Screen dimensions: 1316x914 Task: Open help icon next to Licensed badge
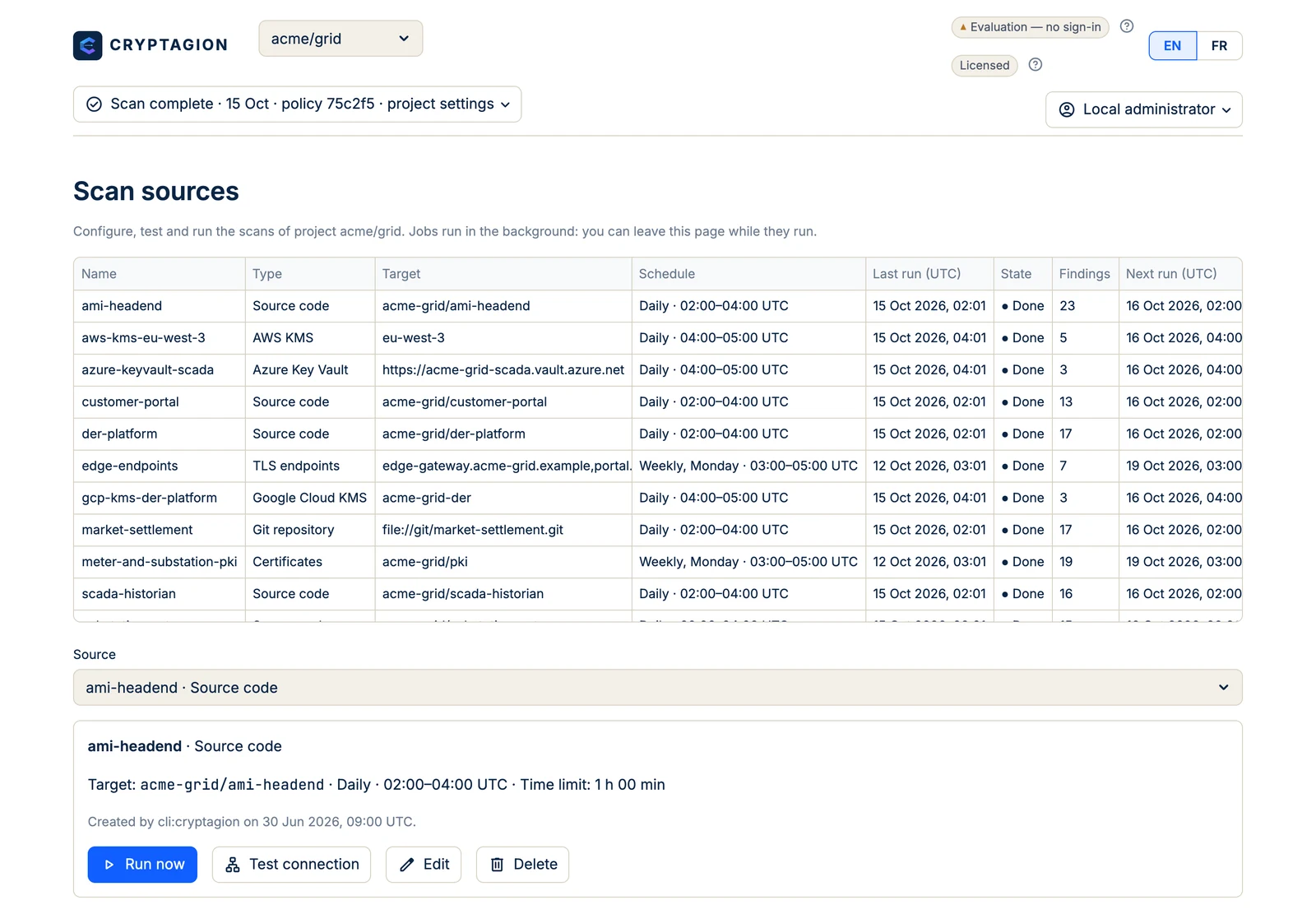(x=1036, y=64)
